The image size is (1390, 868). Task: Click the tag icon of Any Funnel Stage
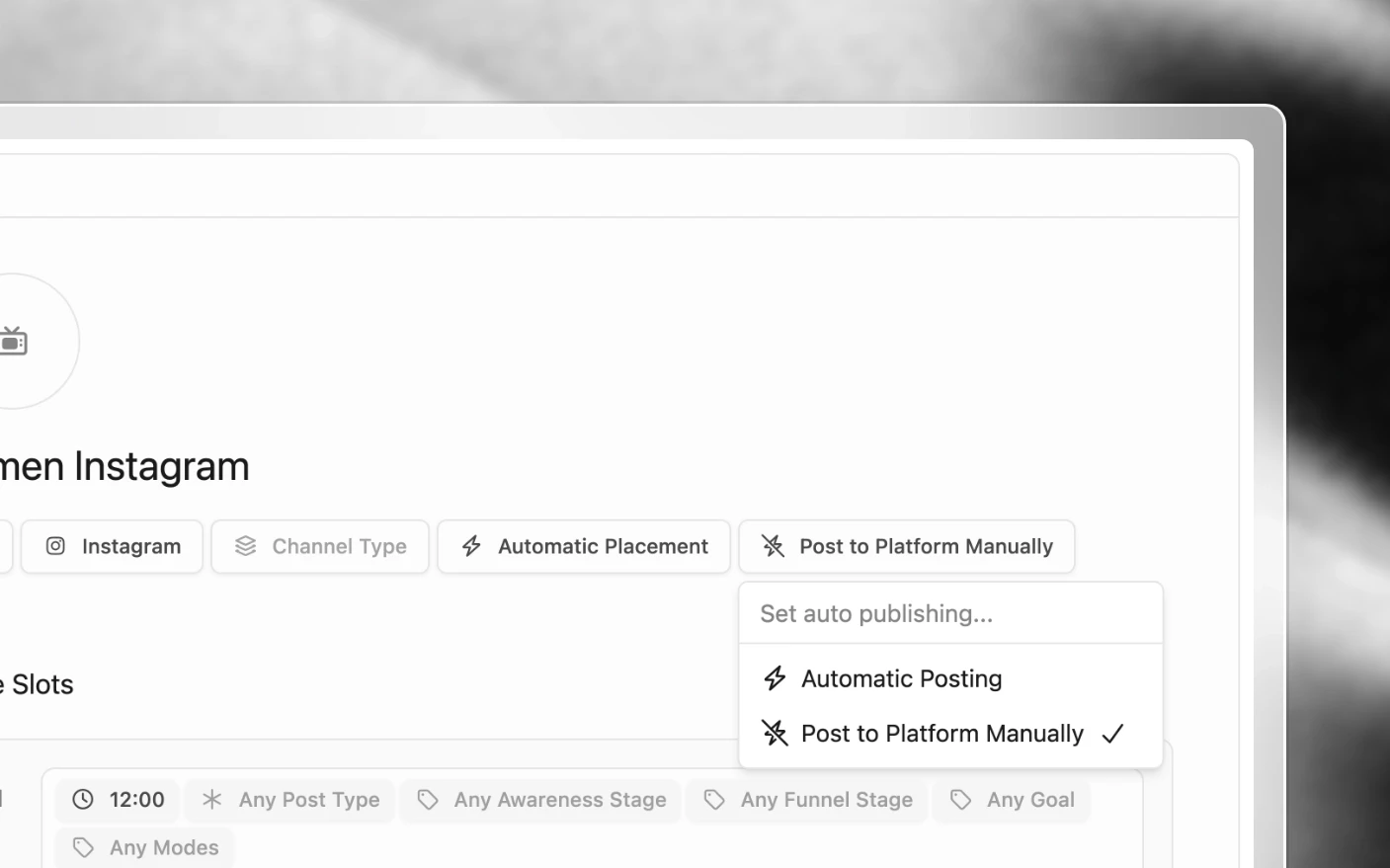pos(714,800)
